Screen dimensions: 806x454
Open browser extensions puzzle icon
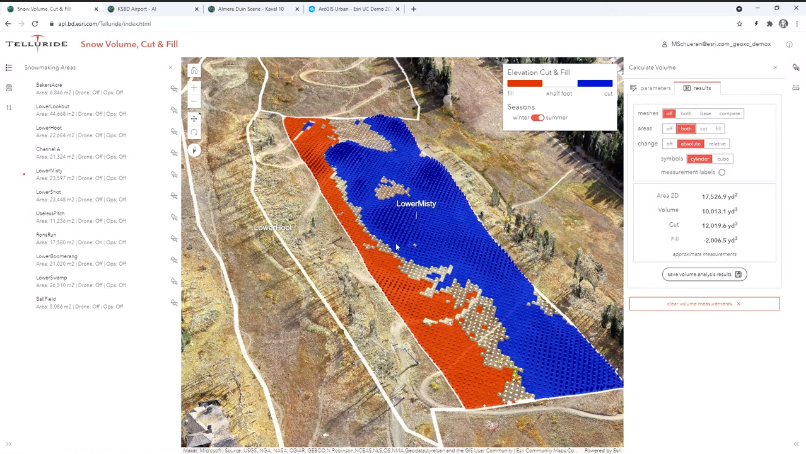point(770,24)
